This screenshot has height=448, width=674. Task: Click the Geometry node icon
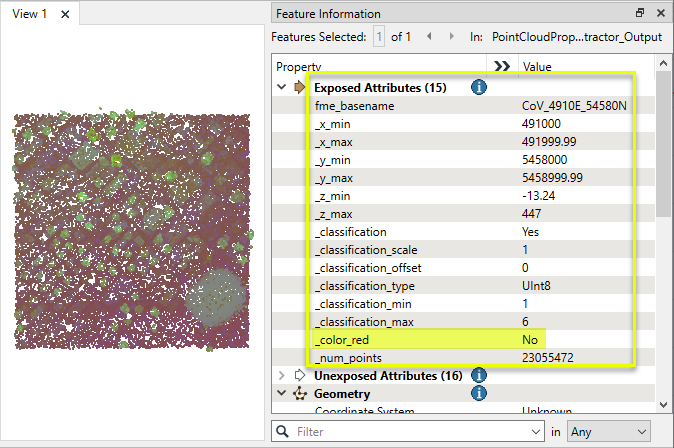[x=299, y=394]
